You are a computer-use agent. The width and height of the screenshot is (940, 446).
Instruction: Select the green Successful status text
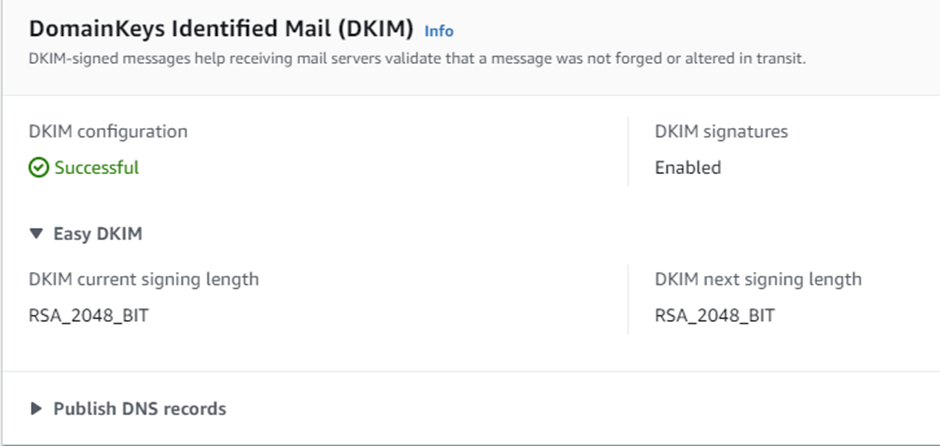pyautogui.click(x=96, y=168)
